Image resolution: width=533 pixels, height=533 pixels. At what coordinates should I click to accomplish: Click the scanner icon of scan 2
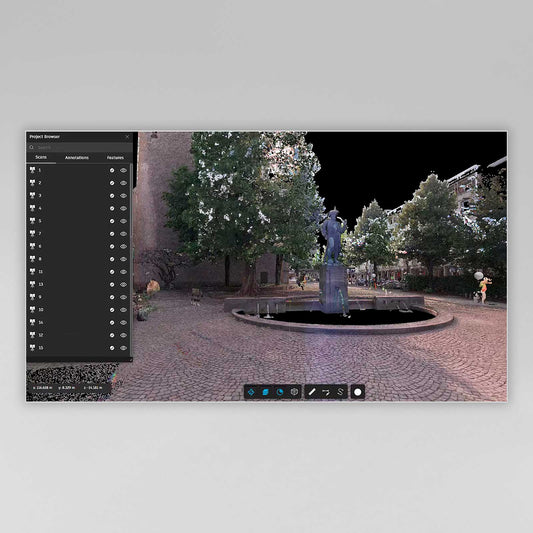(x=33, y=183)
